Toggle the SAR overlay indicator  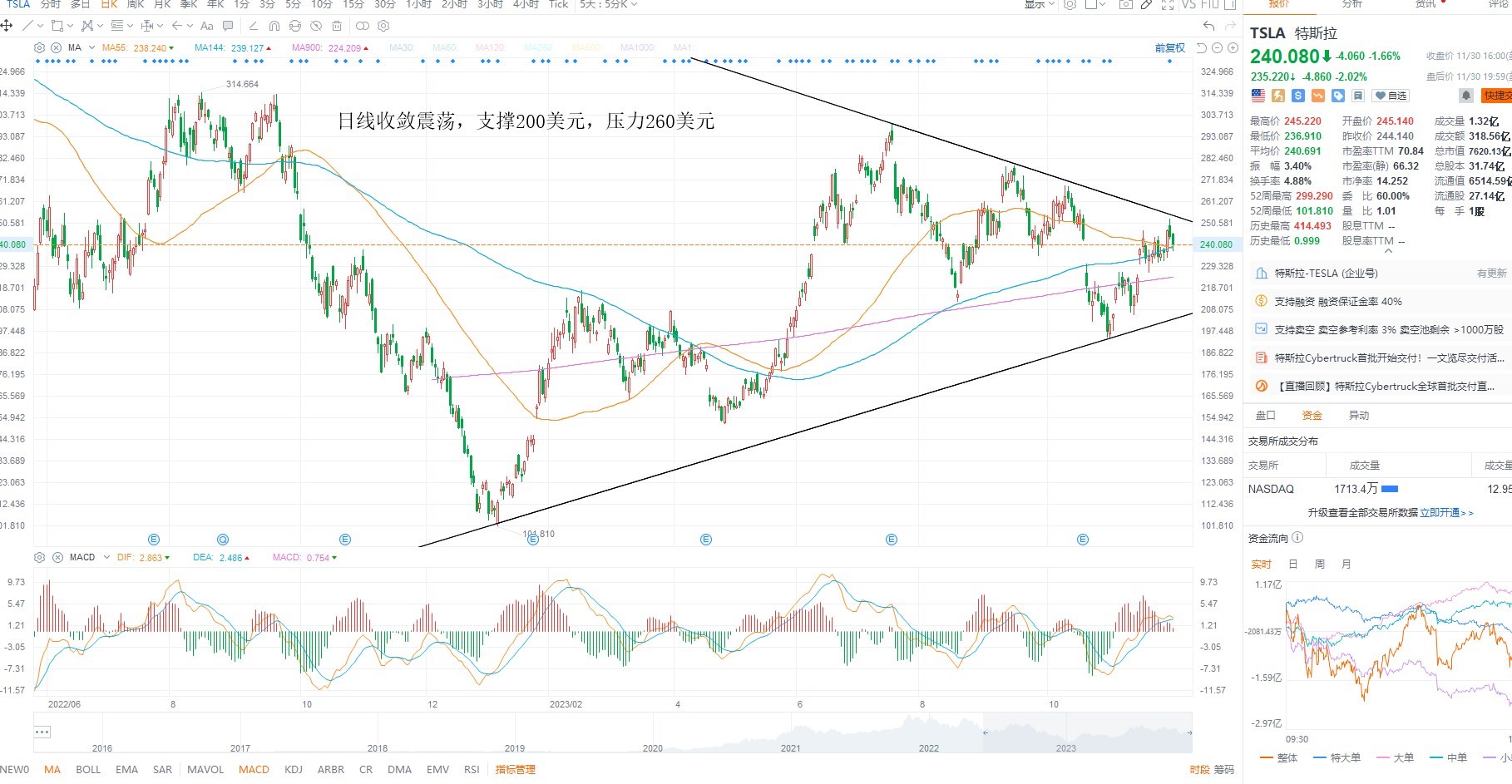tap(162, 769)
